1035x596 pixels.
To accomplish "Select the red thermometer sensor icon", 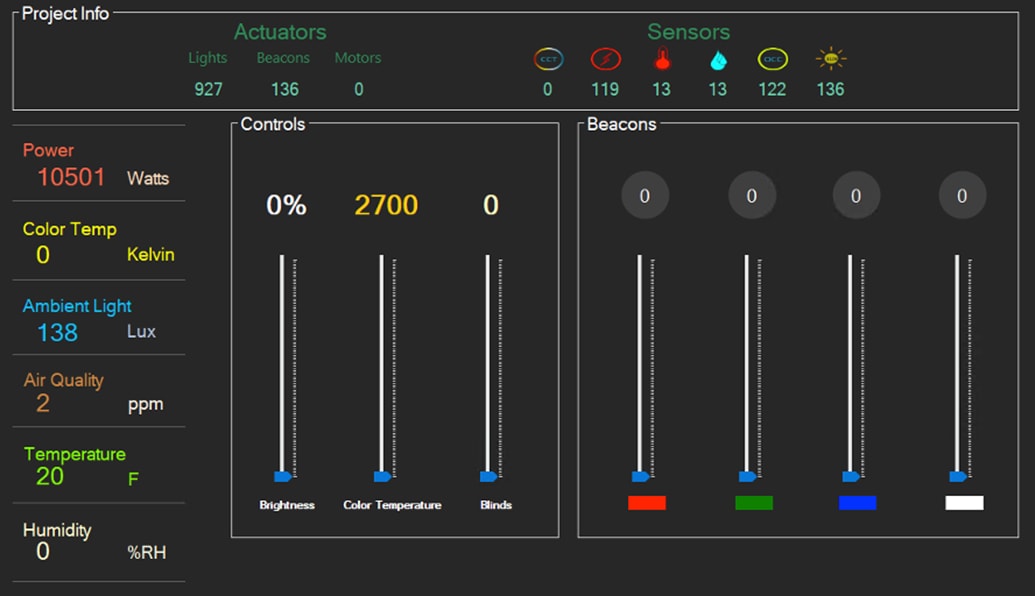I will coord(661,59).
